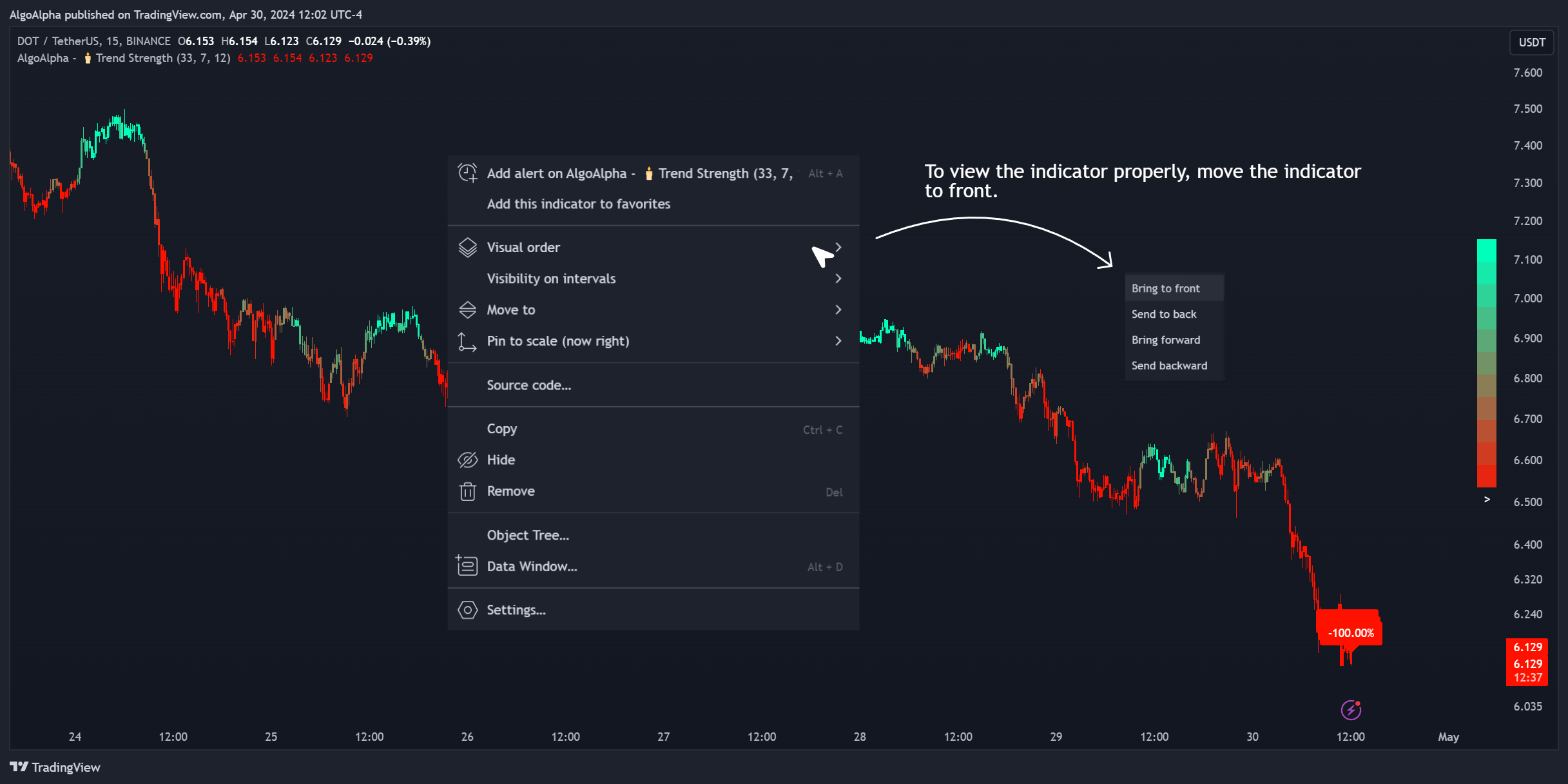Click the purple lightning bolt icon

[x=1351, y=710]
